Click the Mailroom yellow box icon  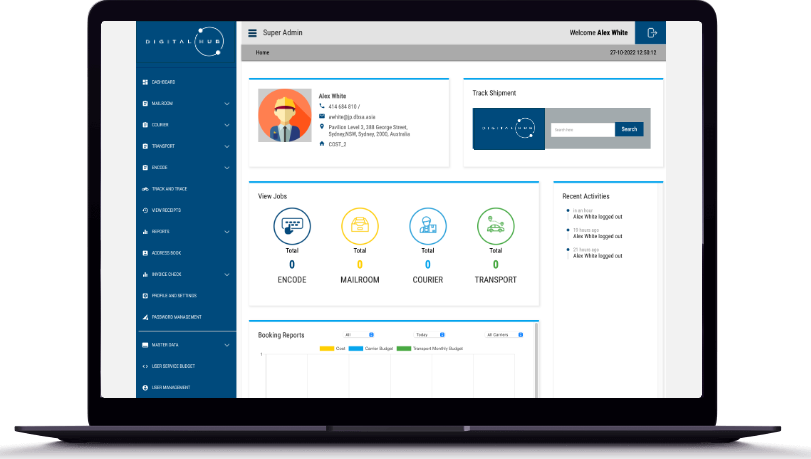tap(360, 226)
